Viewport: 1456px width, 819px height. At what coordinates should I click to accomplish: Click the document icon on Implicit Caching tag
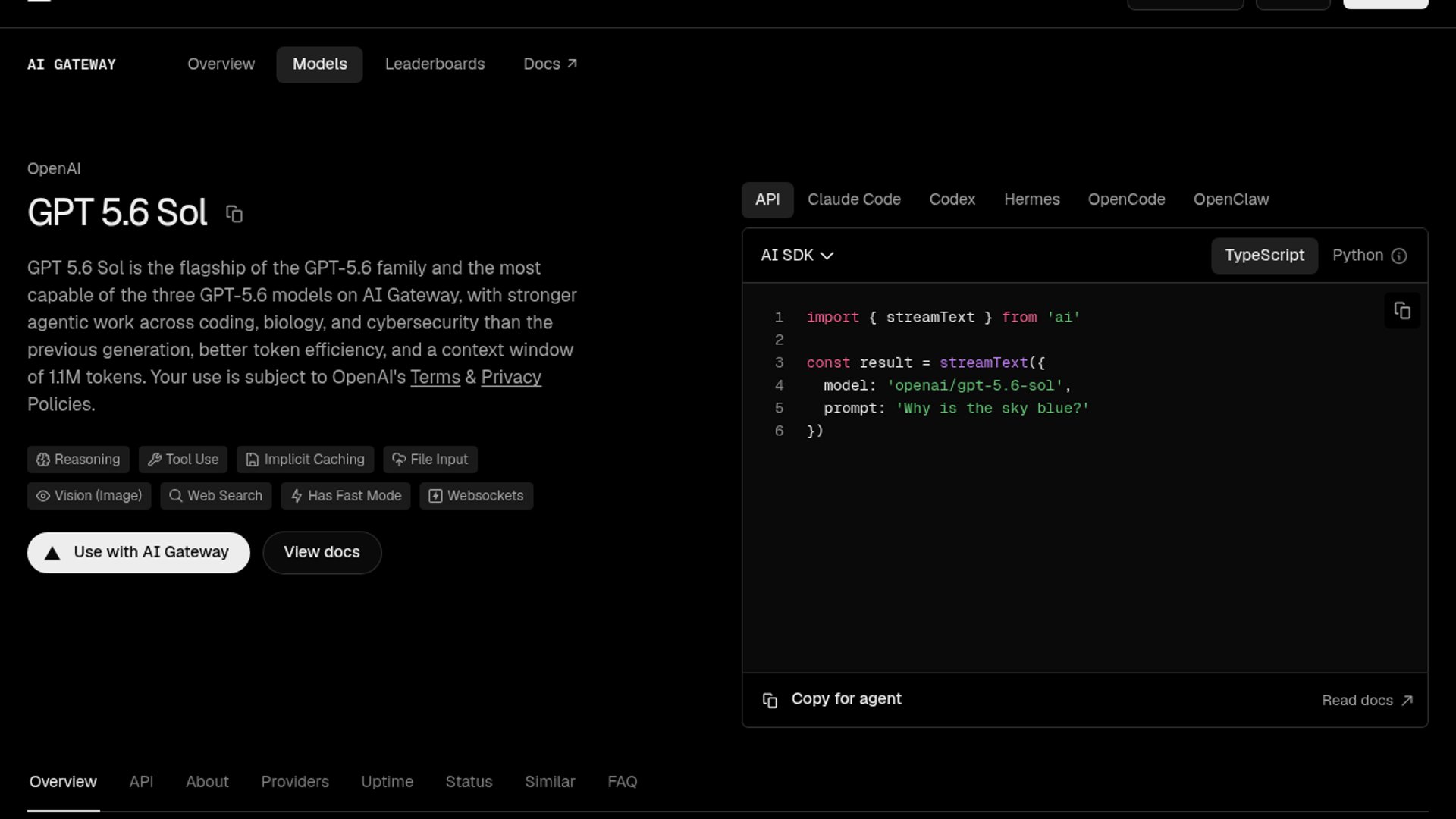pos(253,460)
